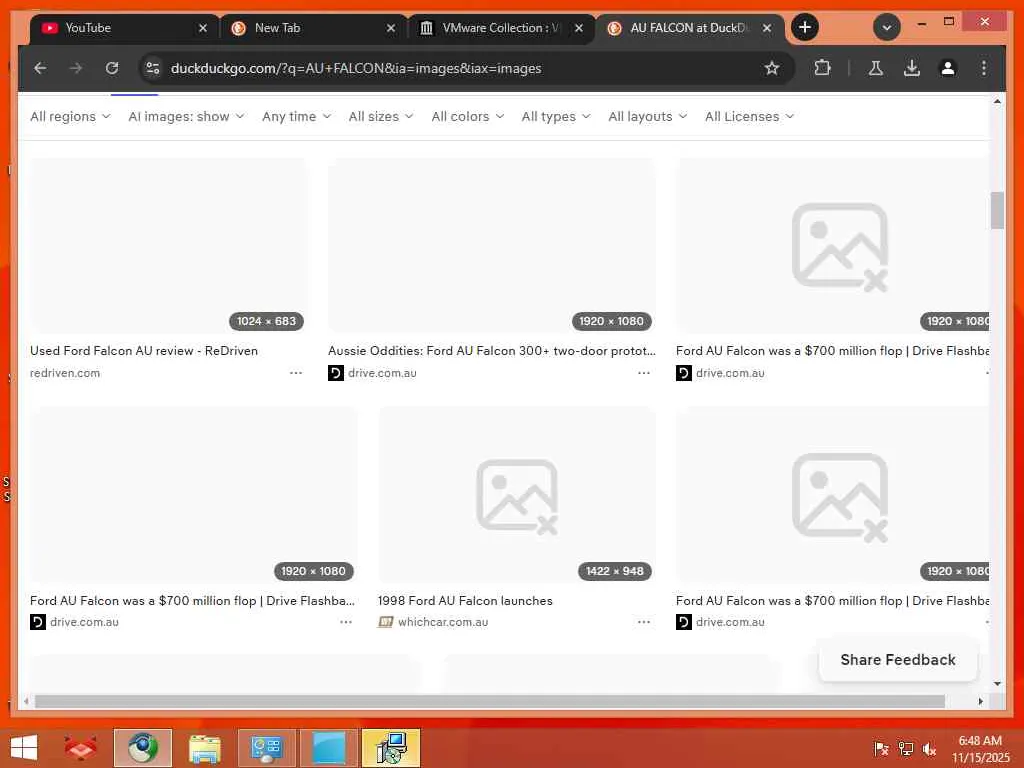This screenshot has height=768, width=1024.
Task: Click the Share Feedback button
Action: [898, 660]
